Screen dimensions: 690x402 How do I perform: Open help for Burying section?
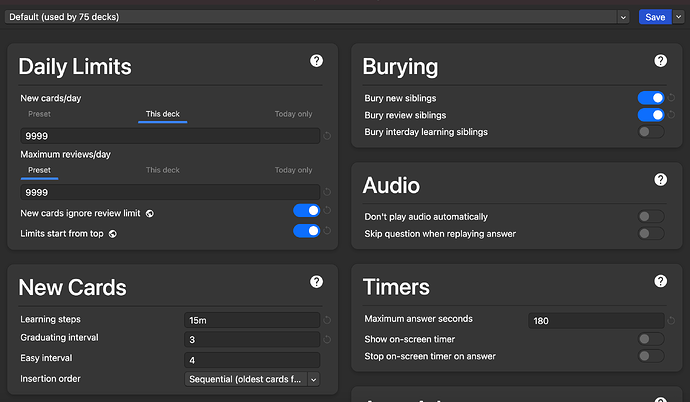point(660,61)
